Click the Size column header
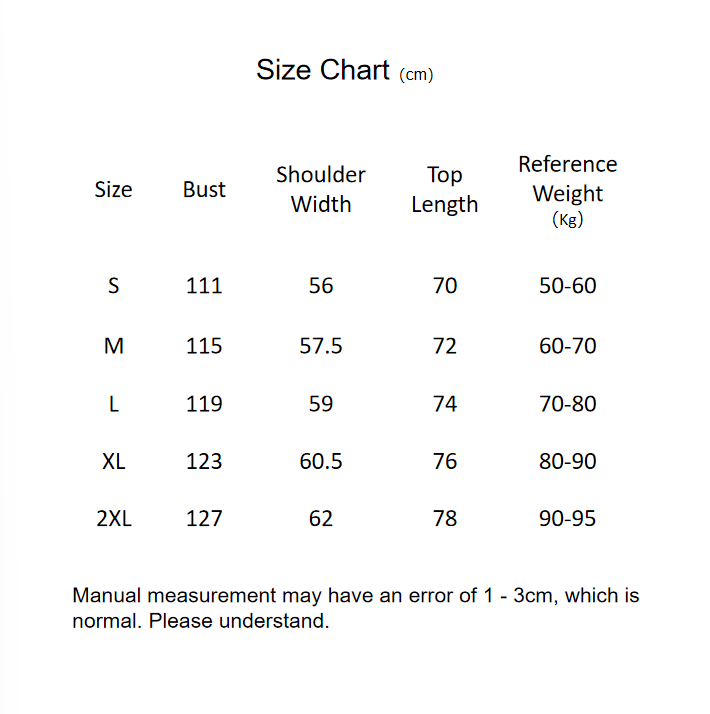 click(x=113, y=189)
